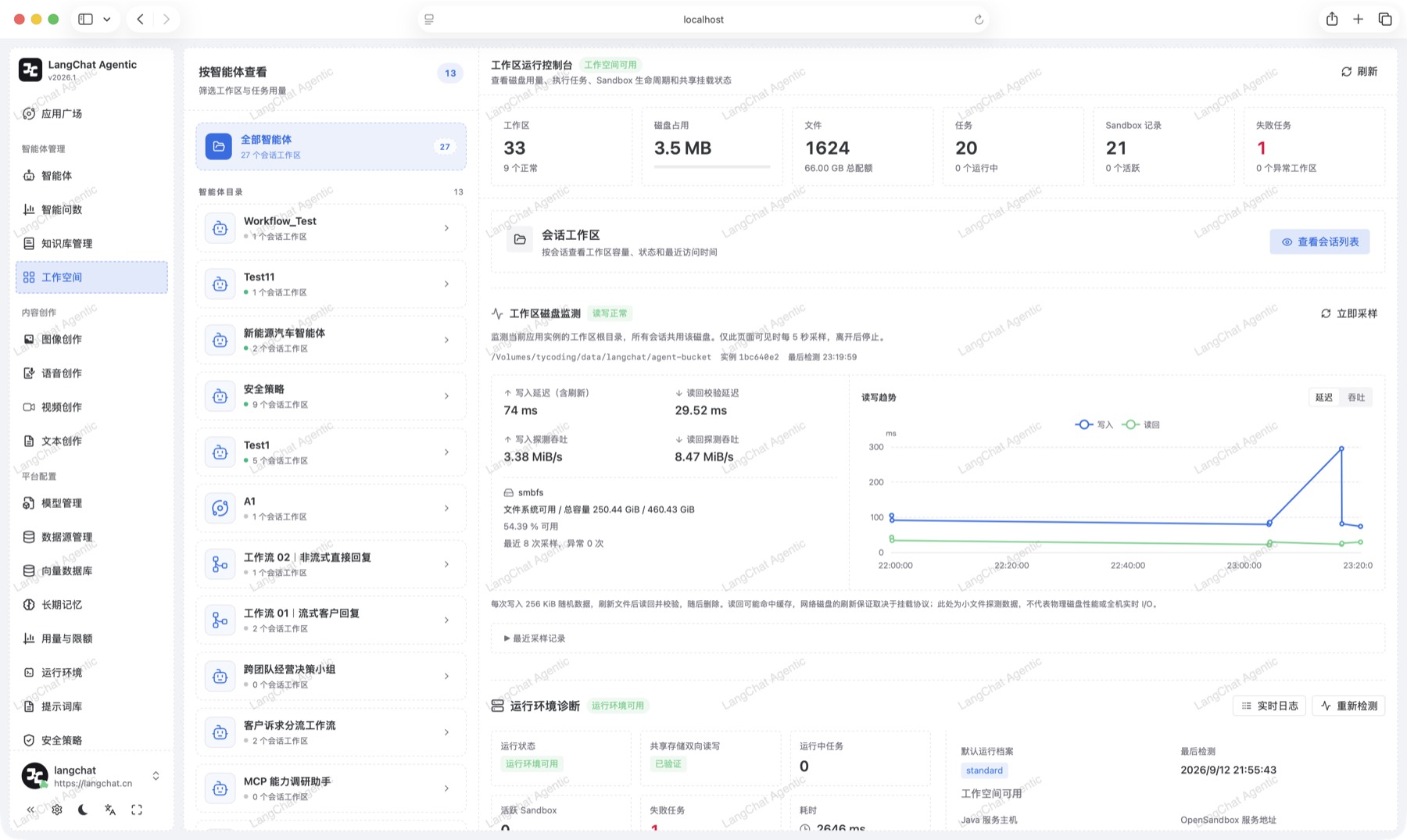Screen dimensions: 1407x840
Task: Open a new Safari tab with plus icon
Action: pos(1359,20)
